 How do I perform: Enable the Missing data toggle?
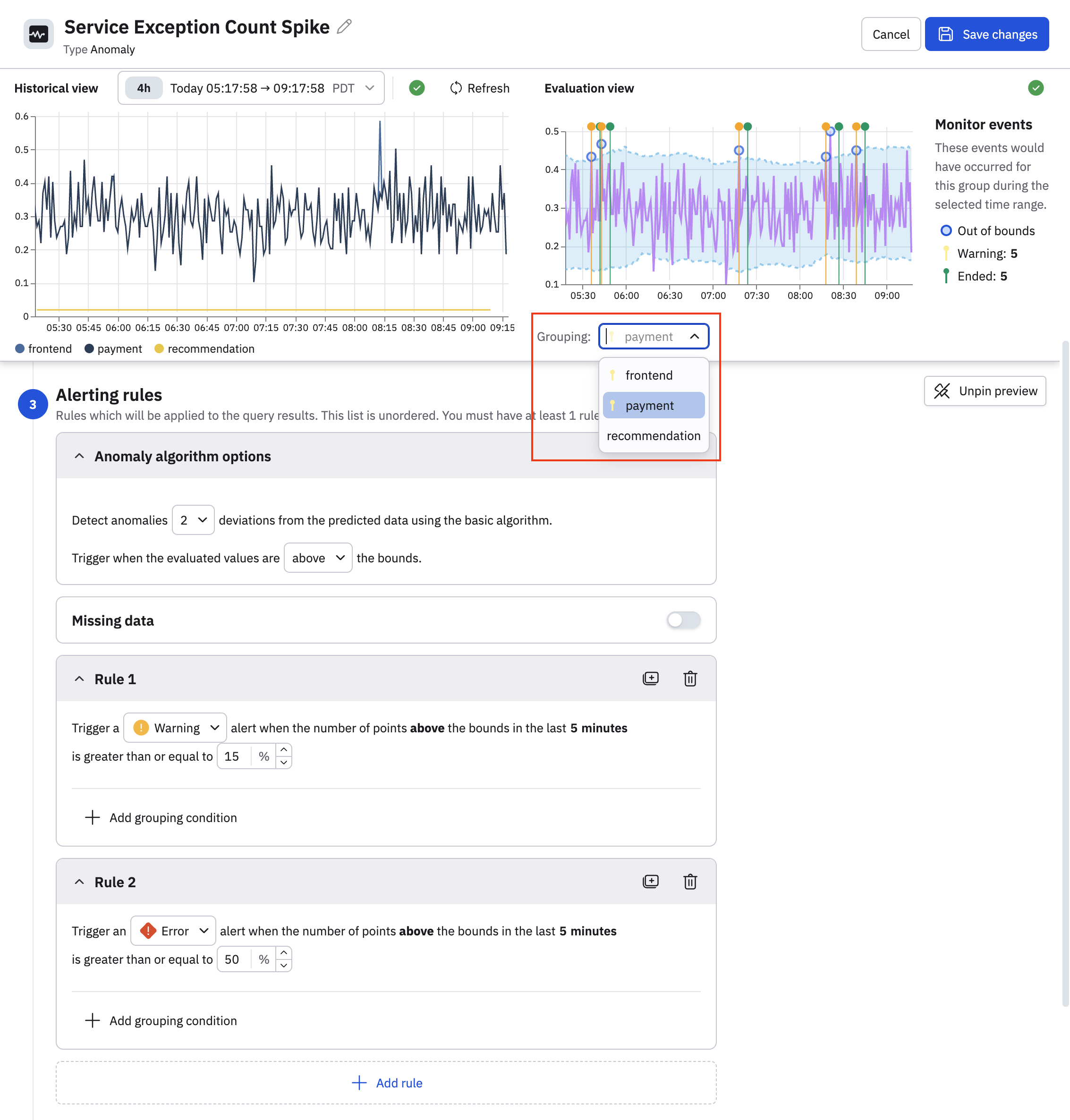pos(683,620)
